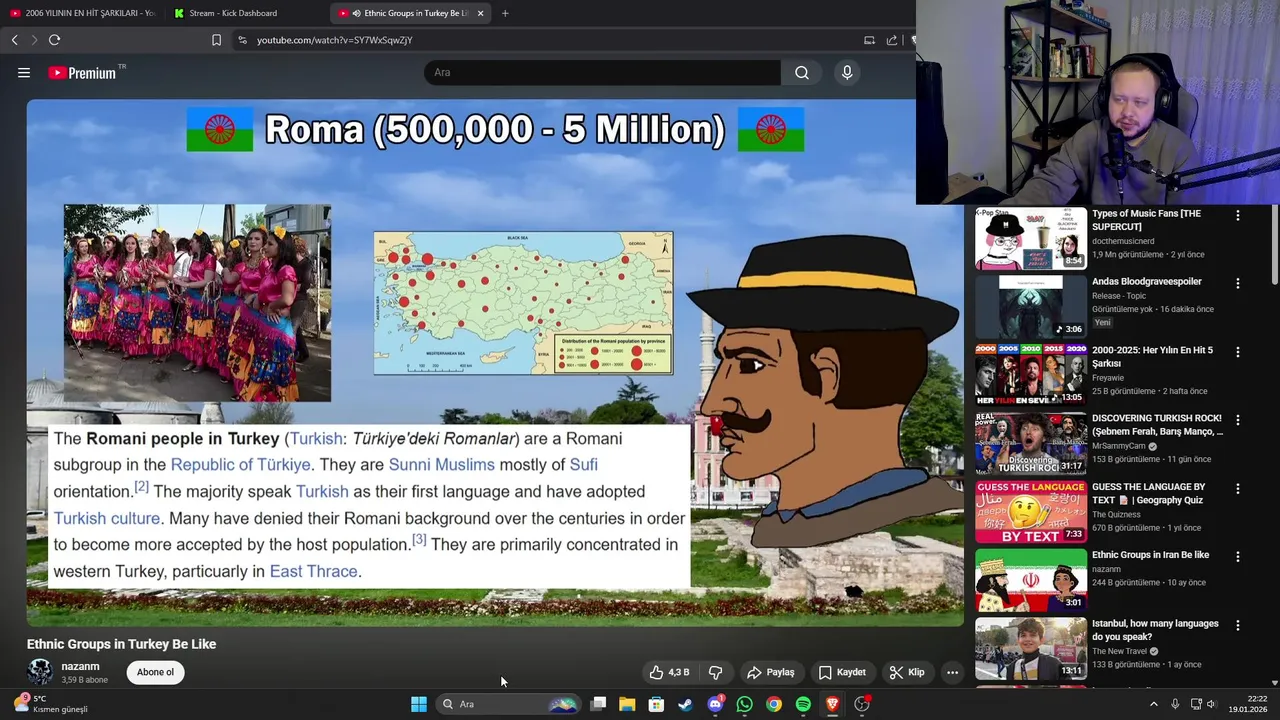This screenshot has height=720, width=1280.
Task: Reload the page with the refresh icon
Action: tap(55, 40)
